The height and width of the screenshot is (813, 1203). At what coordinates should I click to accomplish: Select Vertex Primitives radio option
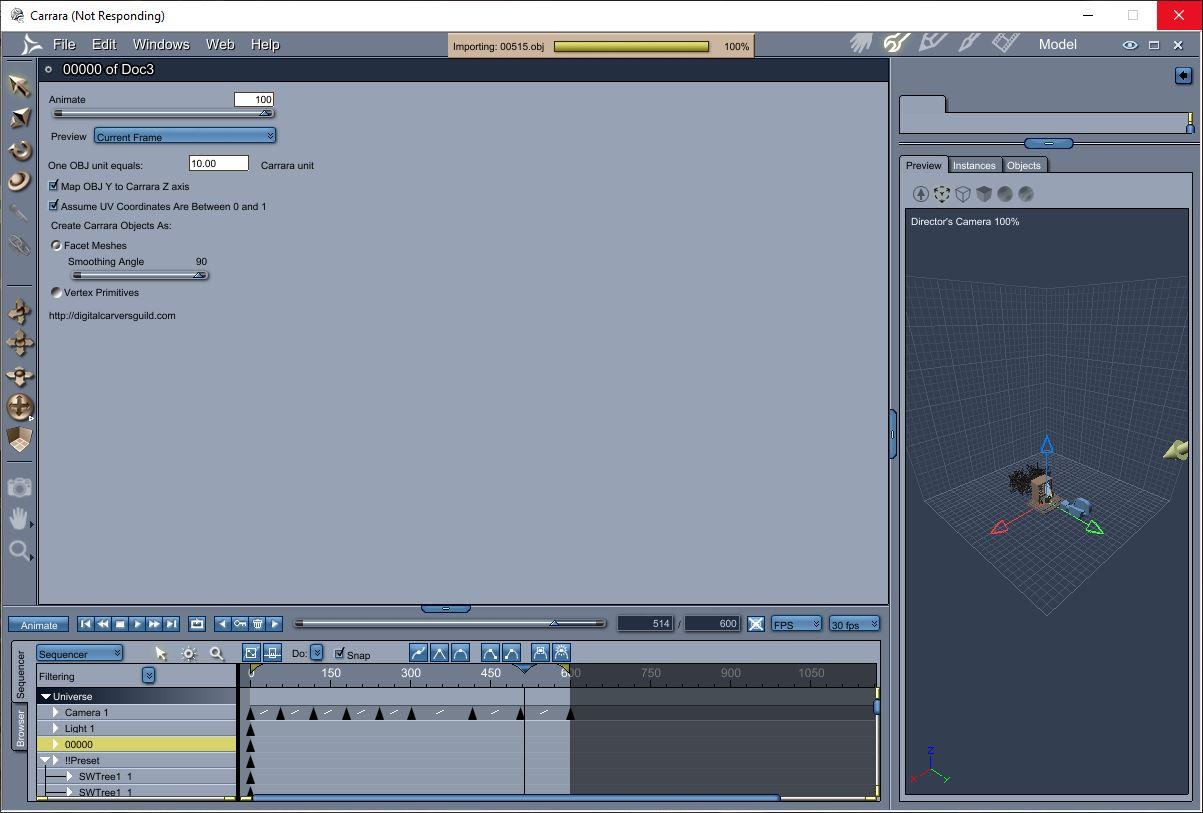[x=56, y=292]
